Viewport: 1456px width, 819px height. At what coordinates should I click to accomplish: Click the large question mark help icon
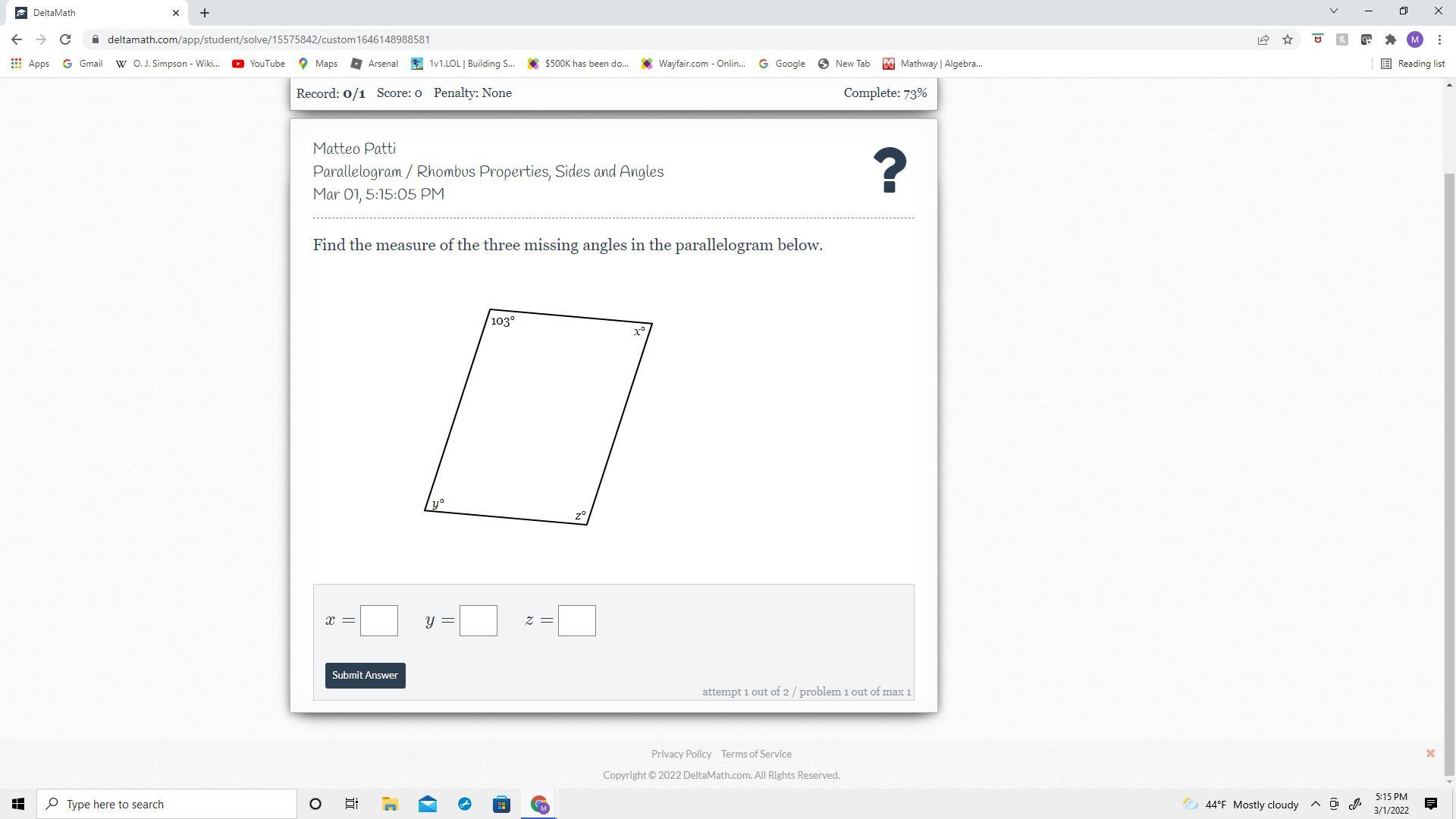click(x=890, y=170)
